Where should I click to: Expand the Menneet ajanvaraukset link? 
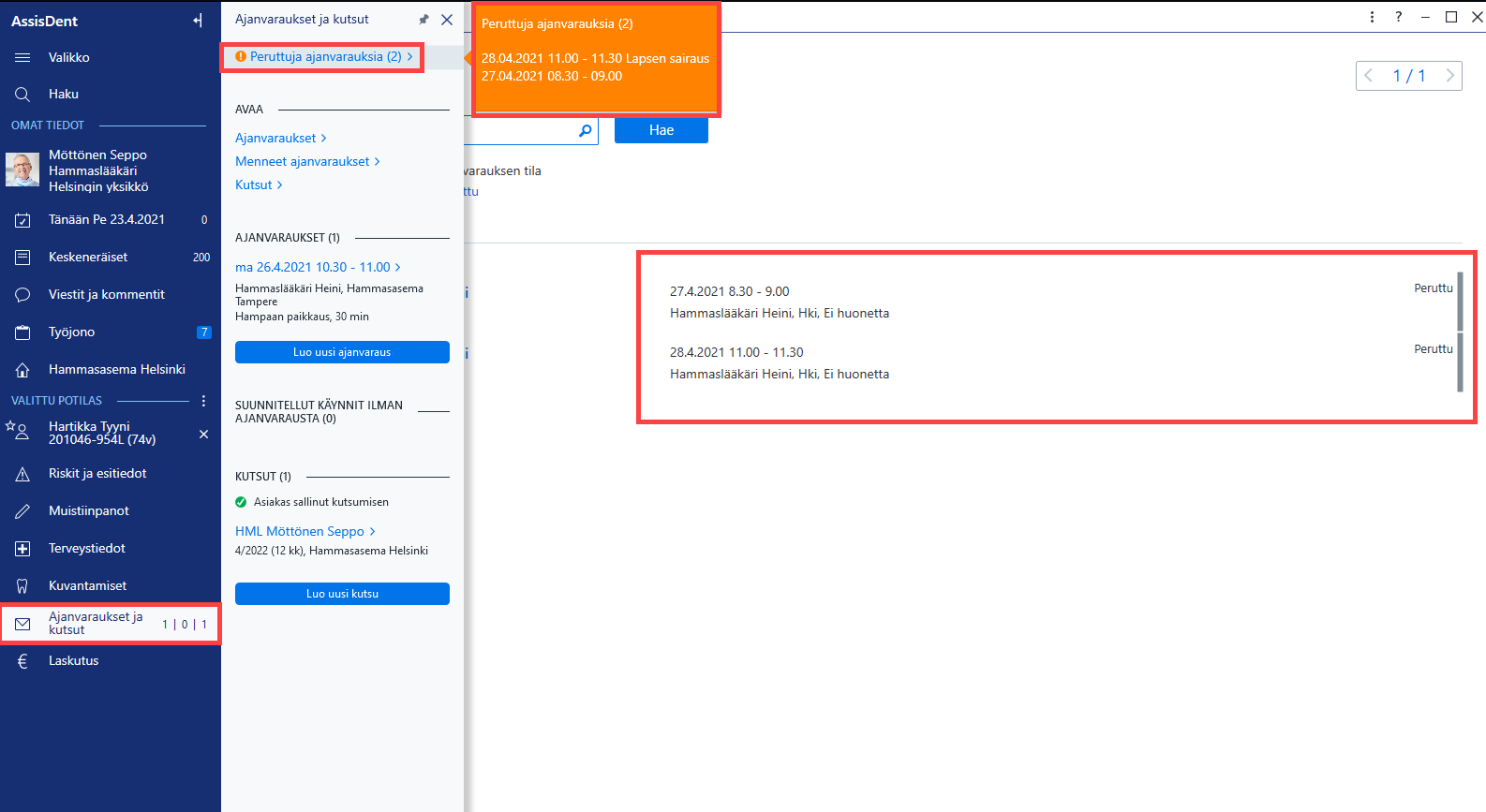pos(307,162)
